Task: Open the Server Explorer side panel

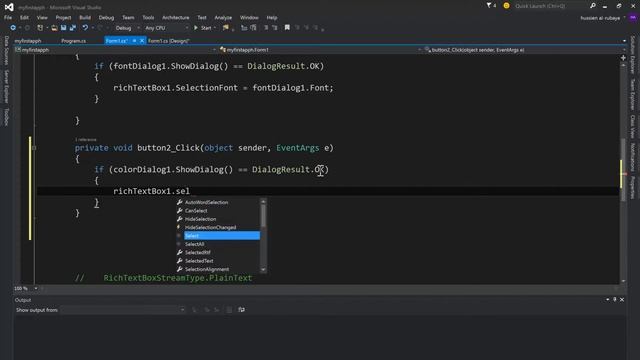Action: [x=6, y=86]
